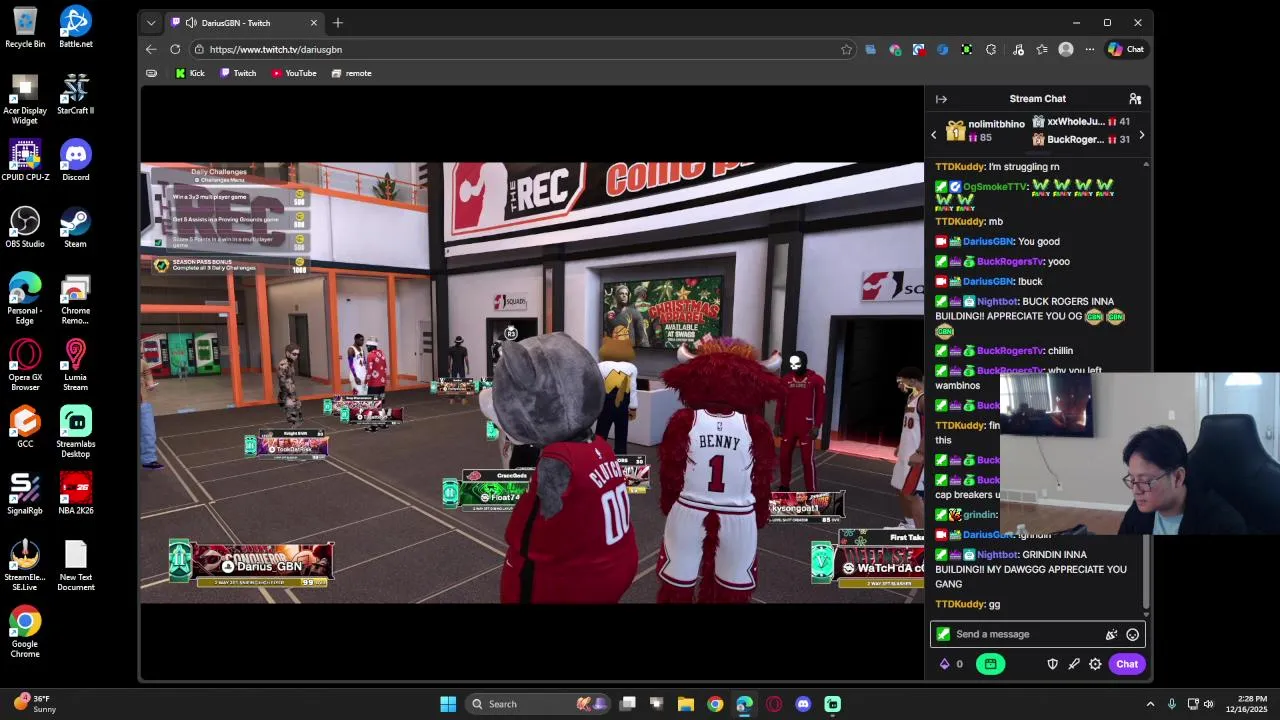
Task: Open the green channel points reward button
Action: (990, 664)
